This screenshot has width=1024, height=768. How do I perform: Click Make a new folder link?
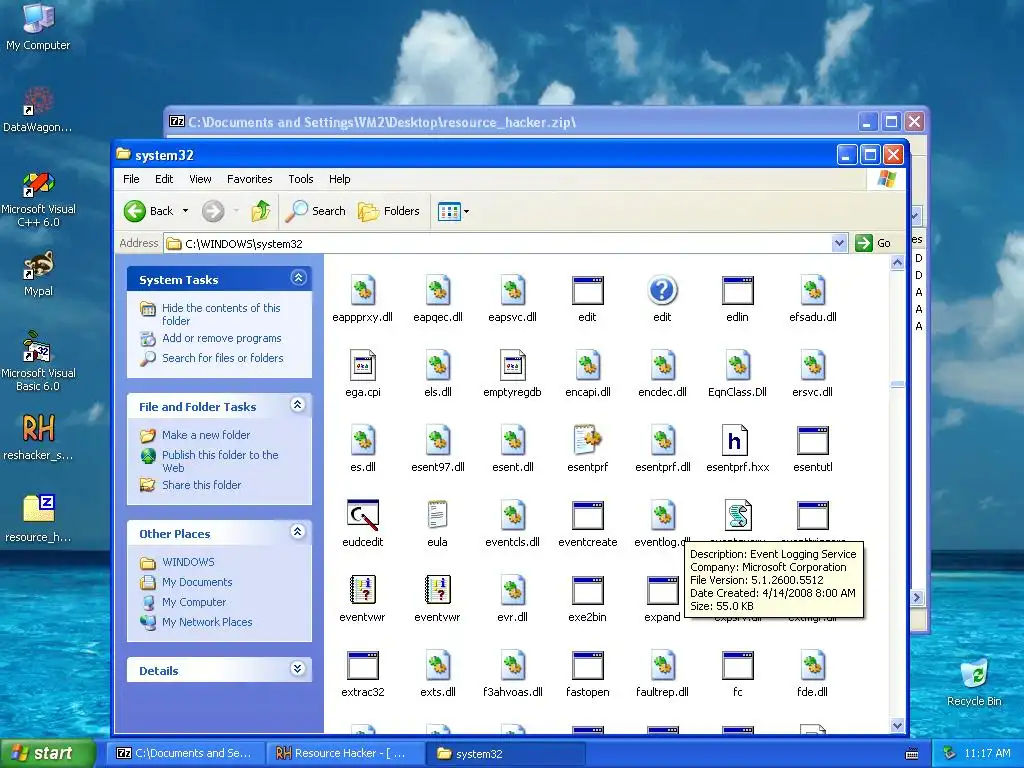(x=206, y=435)
